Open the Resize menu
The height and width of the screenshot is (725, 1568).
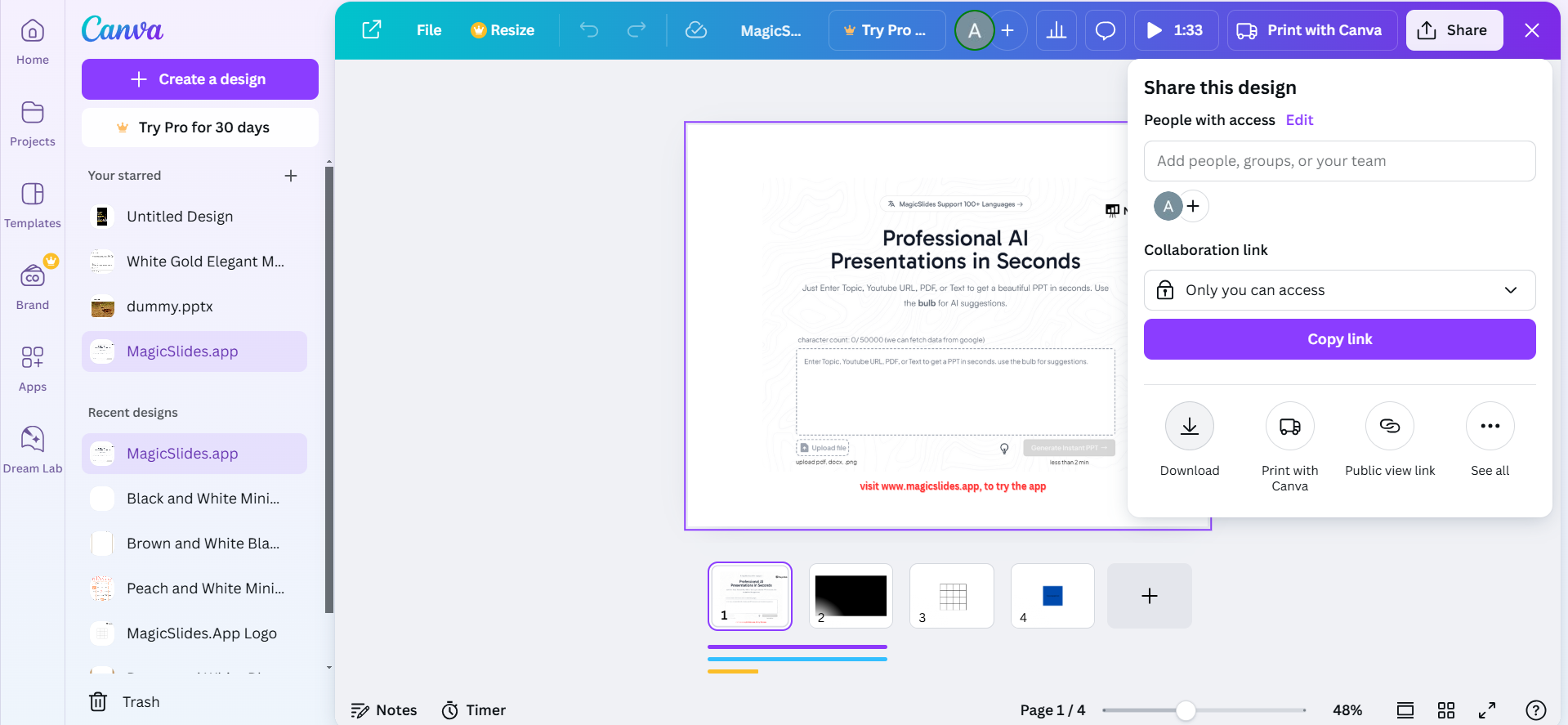coord(503,30)
